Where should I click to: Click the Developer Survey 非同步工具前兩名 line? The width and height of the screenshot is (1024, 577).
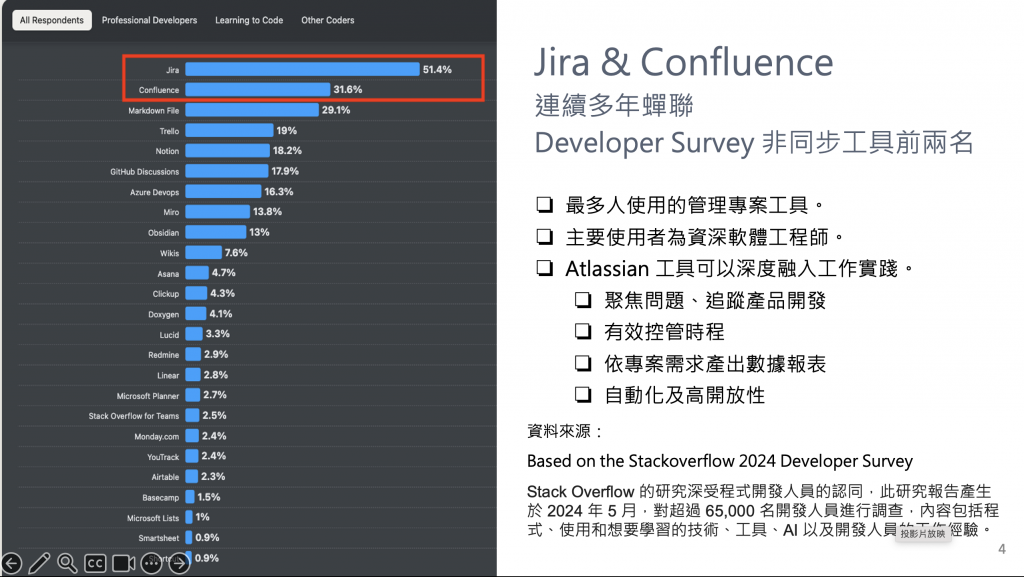[x=754, y=143]
